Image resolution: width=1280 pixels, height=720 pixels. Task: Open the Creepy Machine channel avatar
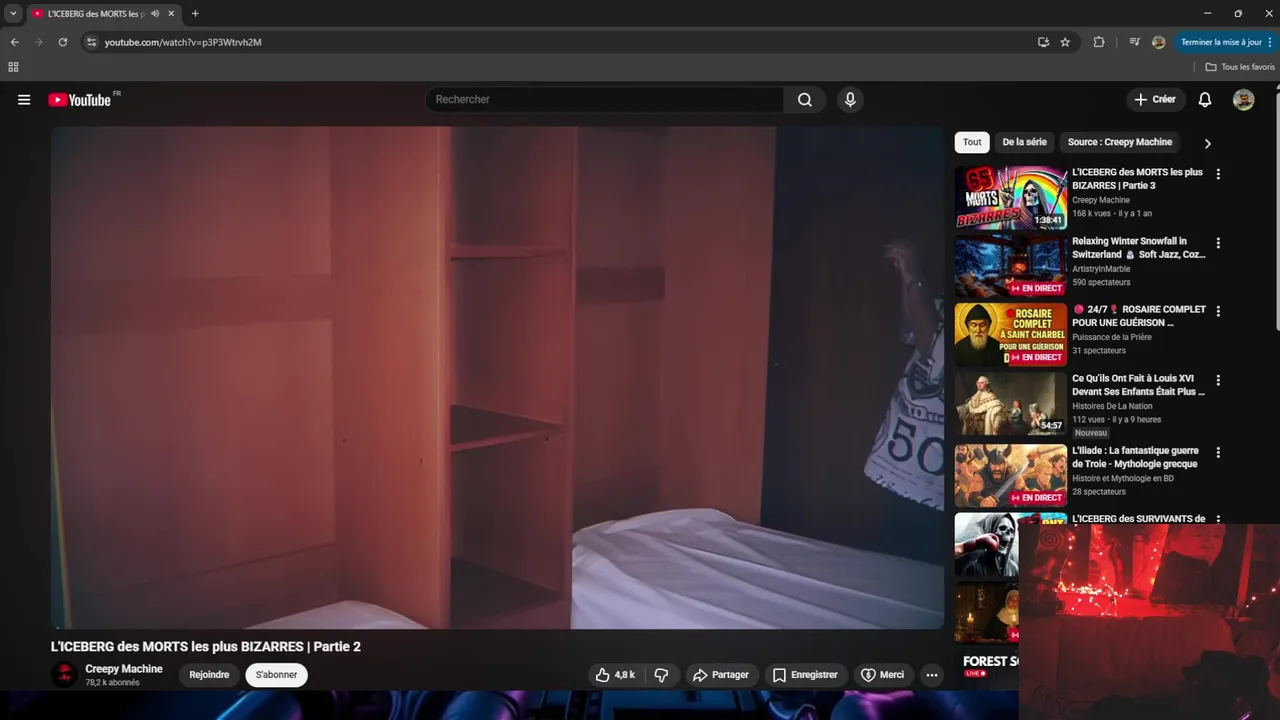(64, 675)
